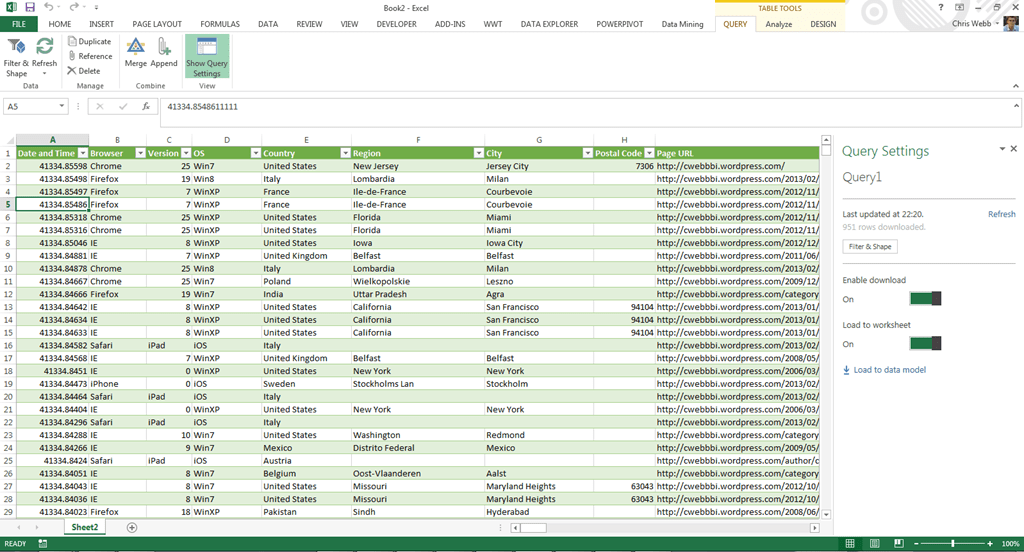1024x552 pixels.
Task: Click the Reference command in the ribbon
Action: 90,56
